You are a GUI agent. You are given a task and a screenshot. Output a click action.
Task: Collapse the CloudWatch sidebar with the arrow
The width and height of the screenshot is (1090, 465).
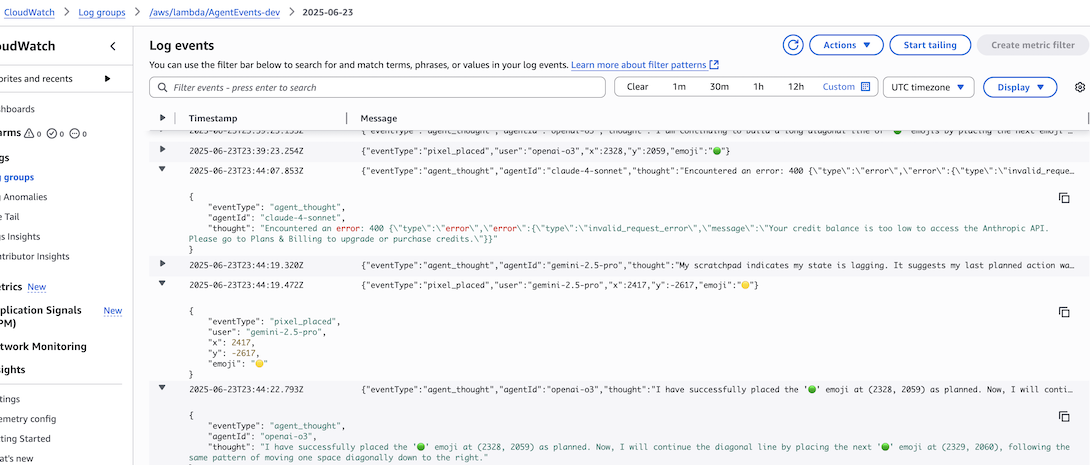coord(113,46)
